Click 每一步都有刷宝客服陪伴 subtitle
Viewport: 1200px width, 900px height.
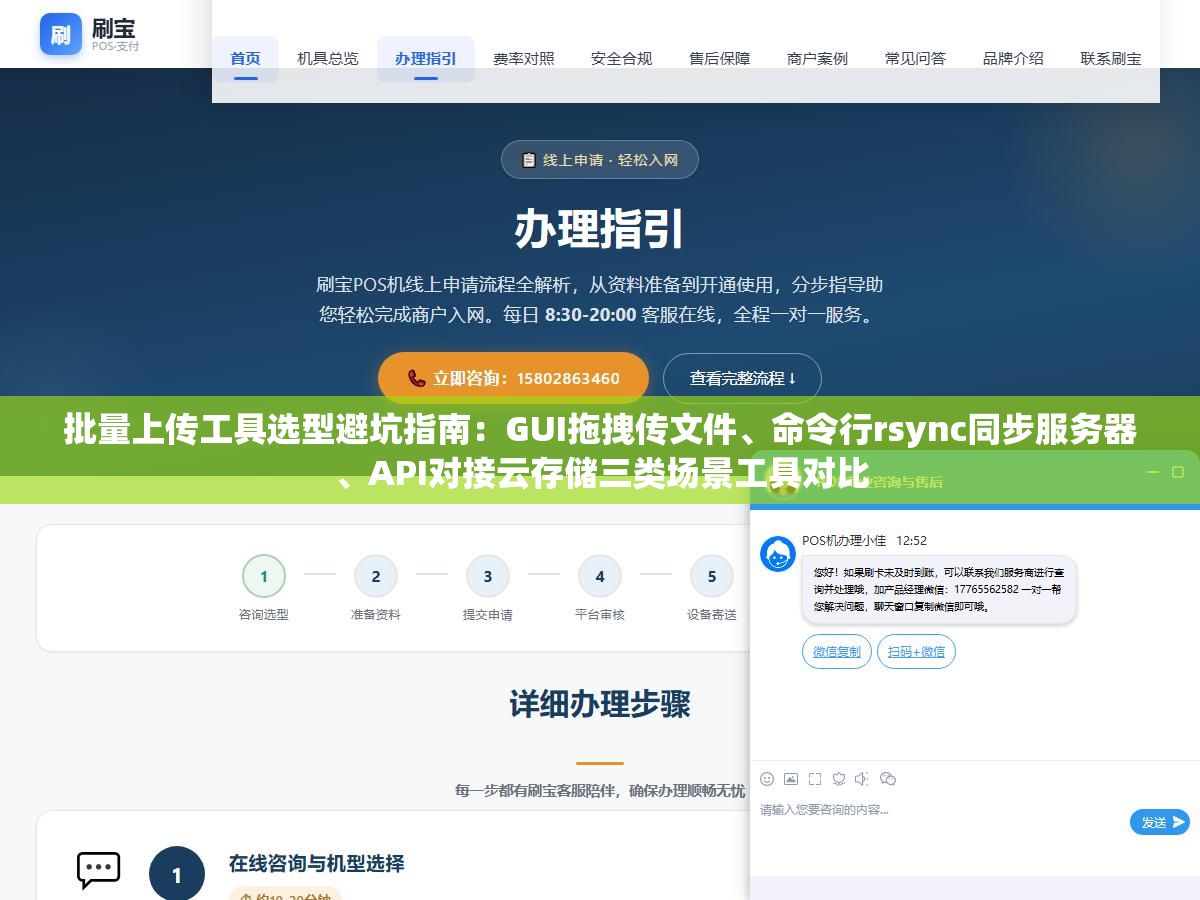tap(600, 790)
